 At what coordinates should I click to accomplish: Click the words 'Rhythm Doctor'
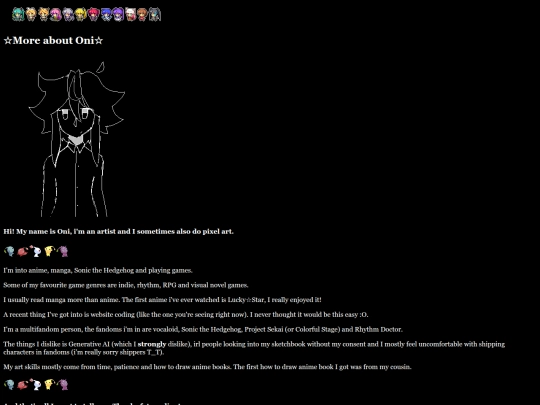pos(378,329)
